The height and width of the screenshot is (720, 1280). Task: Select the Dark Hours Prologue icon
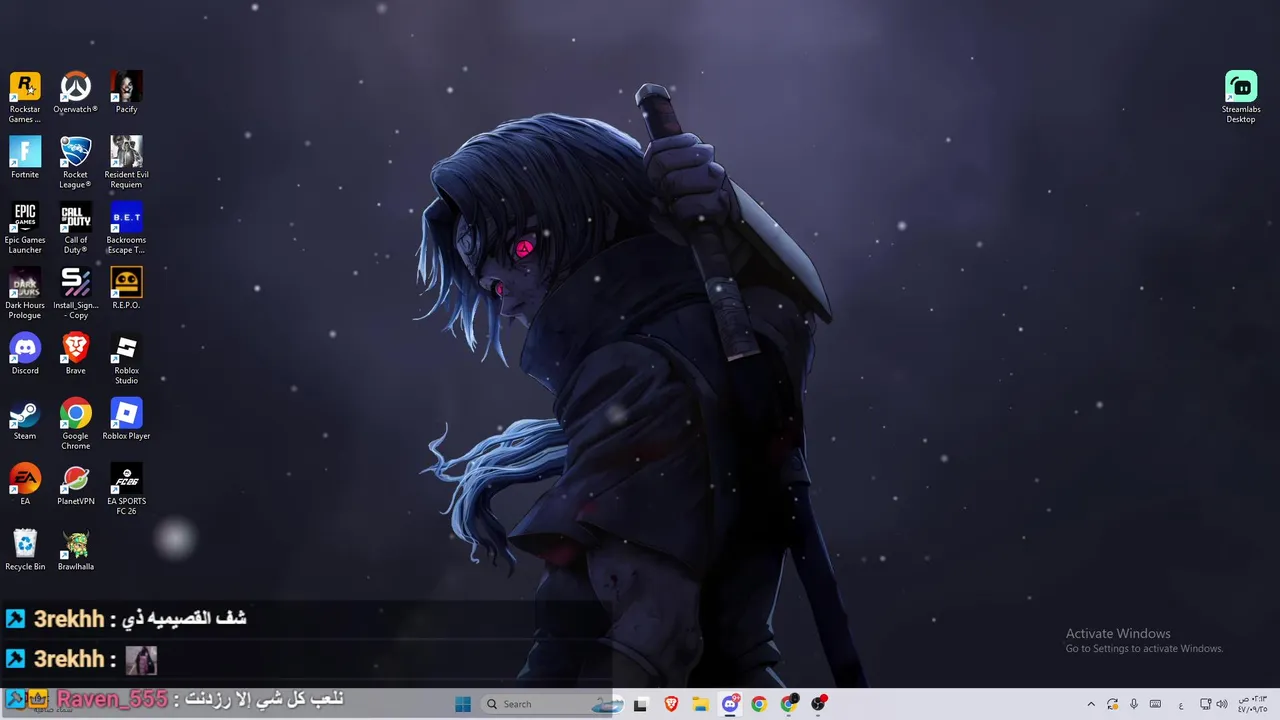pyautogui.click(x=25, y=293)
